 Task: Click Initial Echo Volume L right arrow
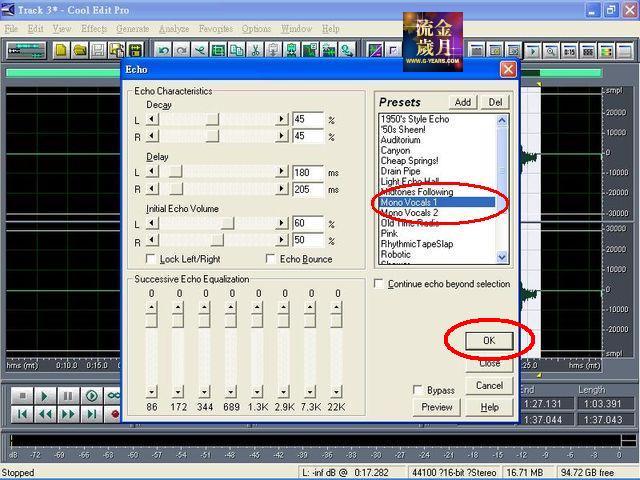[281, 223]
